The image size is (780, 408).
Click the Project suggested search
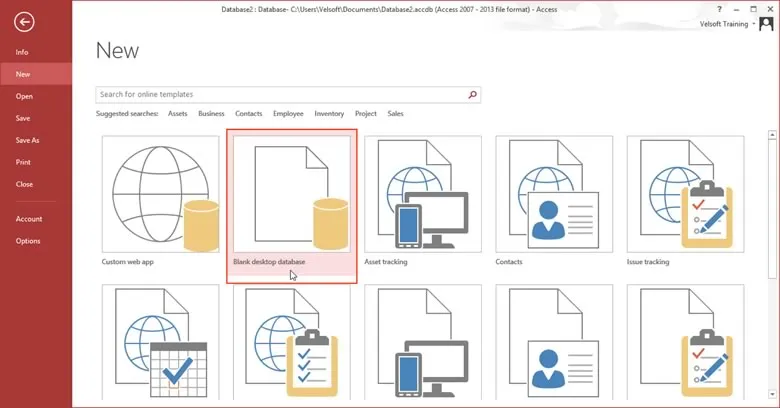pos(366,113)
